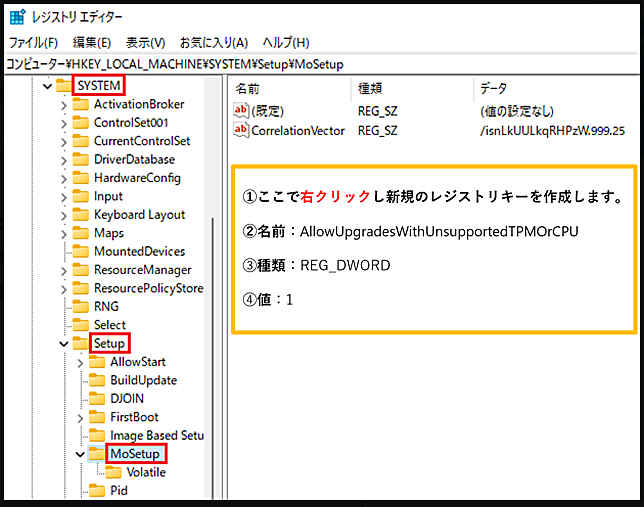Image resolution: width=644 pixels, height=507 pixels.
Task: Click the (既定) default value icon
Action: pyautogui.click(x=240, y=110)
